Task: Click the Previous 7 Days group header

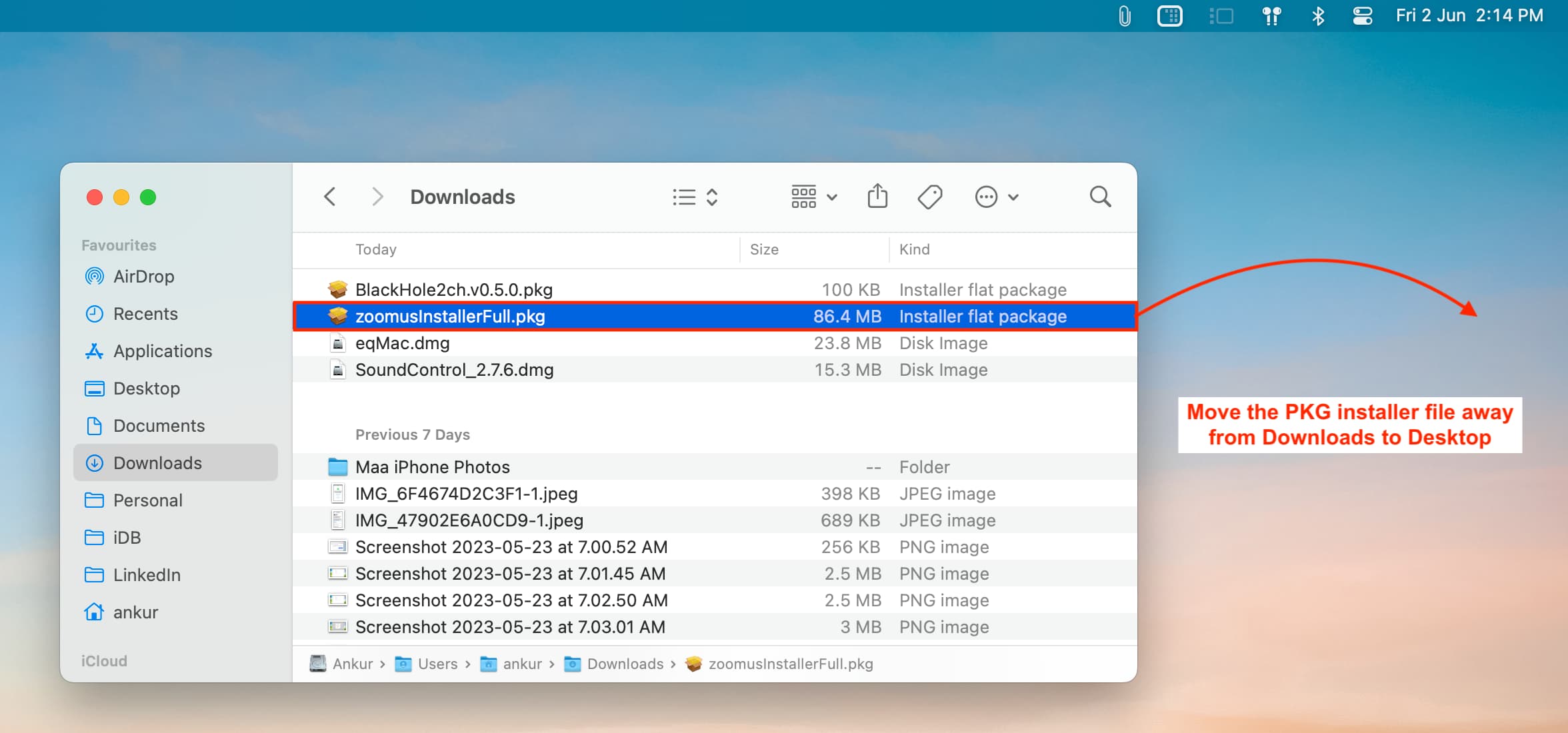Action: 413,434
